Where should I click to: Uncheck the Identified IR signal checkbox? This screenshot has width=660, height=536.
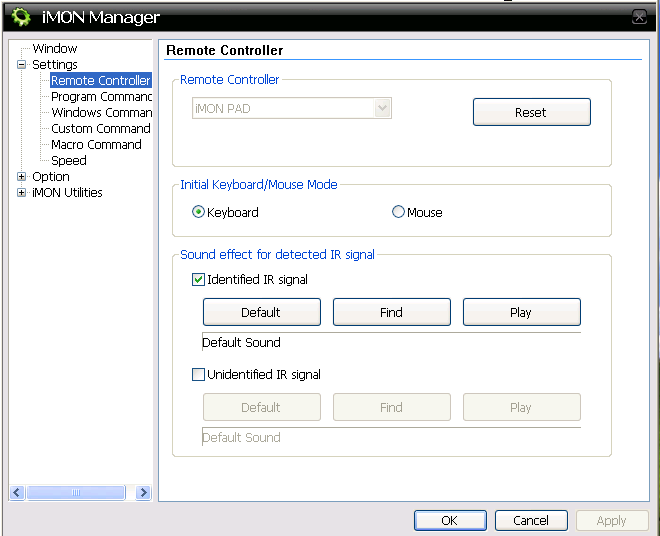198,280
